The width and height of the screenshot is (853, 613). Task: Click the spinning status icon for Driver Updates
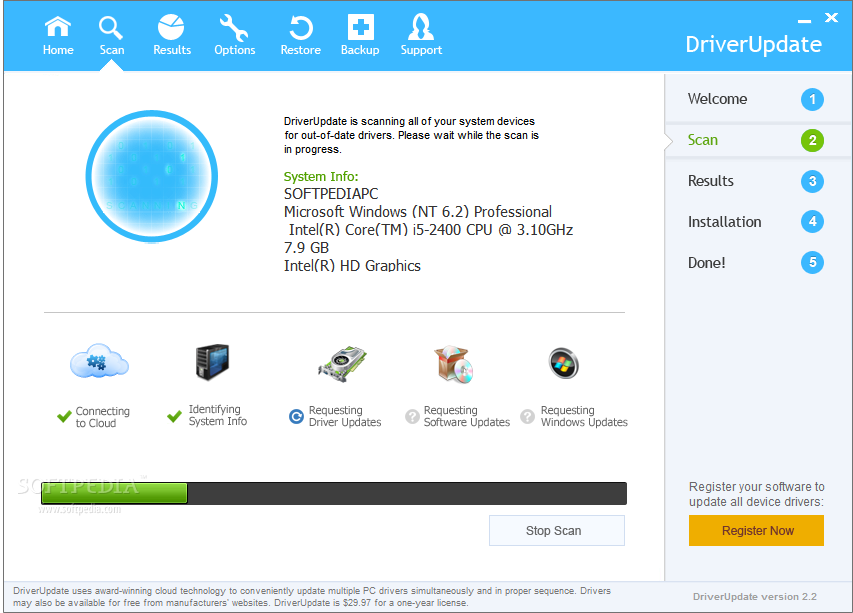(296, 417)
